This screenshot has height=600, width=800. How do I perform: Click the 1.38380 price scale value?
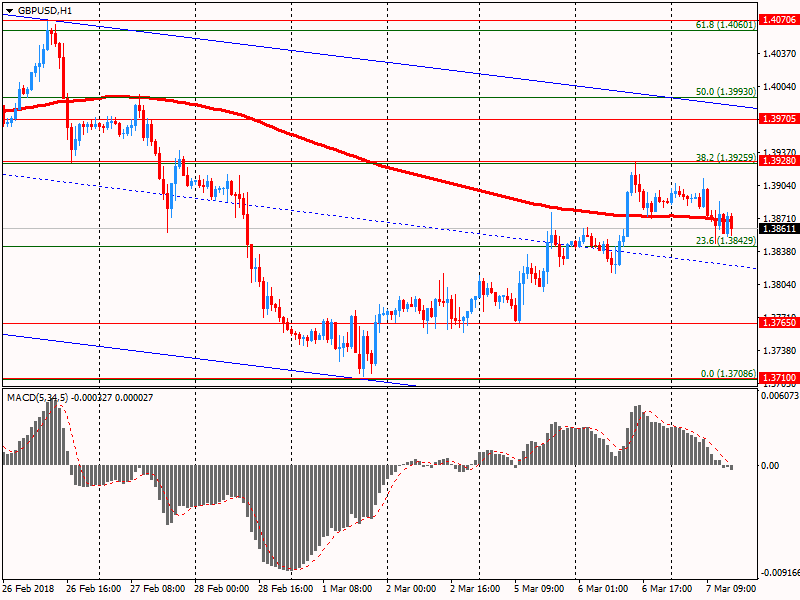click(x=779, y=252)
